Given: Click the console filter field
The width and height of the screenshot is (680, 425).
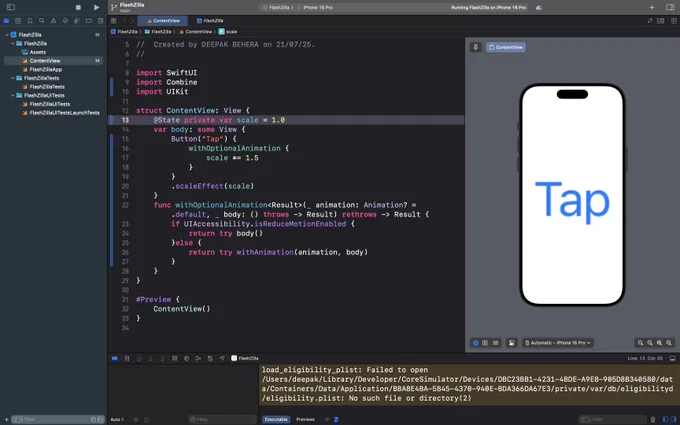Looking at the screenshot, I should click(612, 419).
